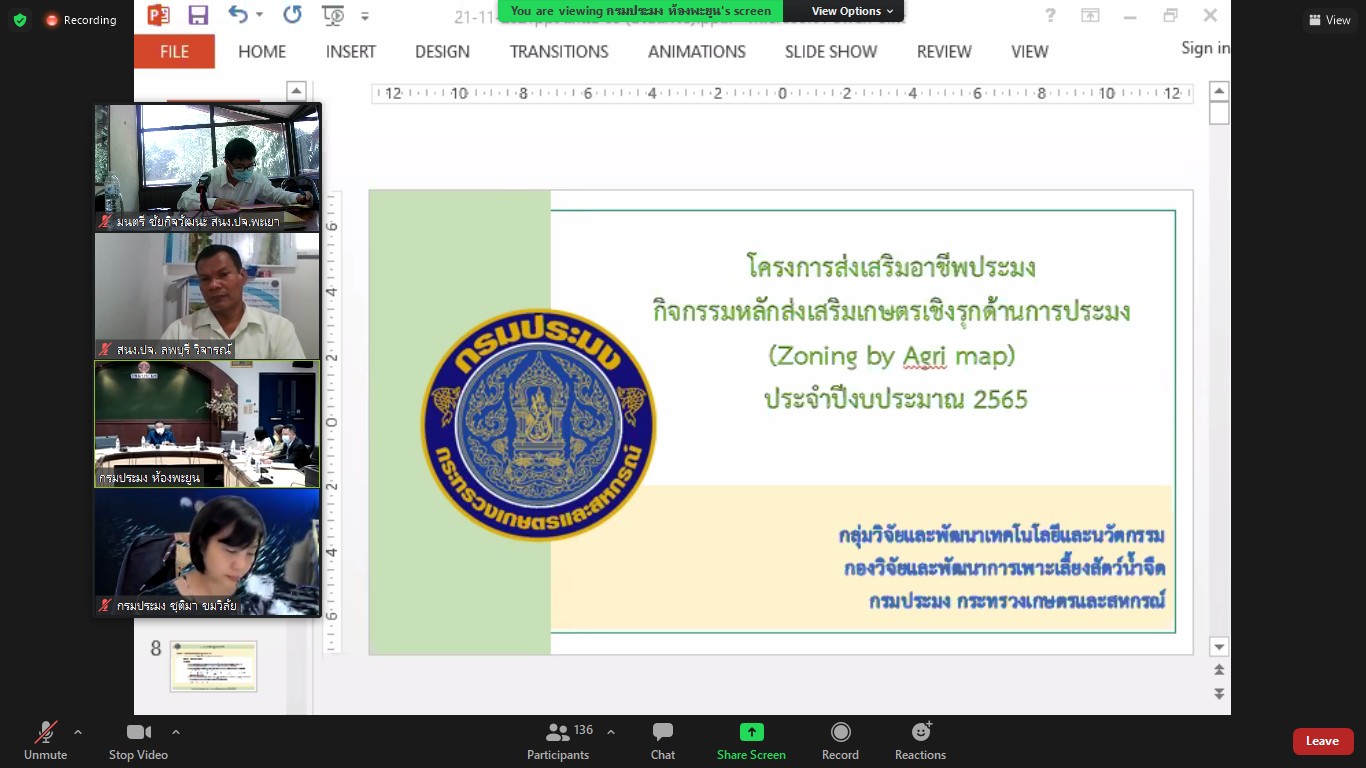Unmute the microphone in Zoom
The image size is (1366, 768).
pyautogui.click(x=45, y=740)
